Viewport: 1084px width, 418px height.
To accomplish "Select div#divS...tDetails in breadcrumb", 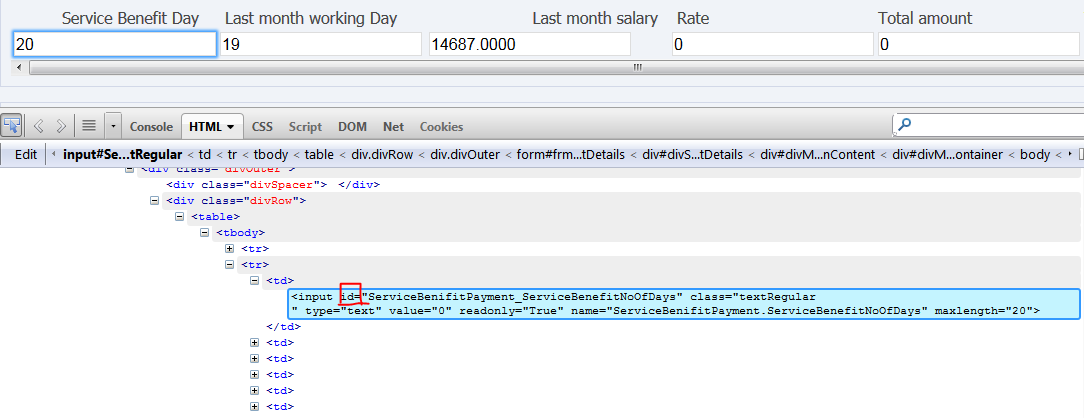I will point(693,155).
